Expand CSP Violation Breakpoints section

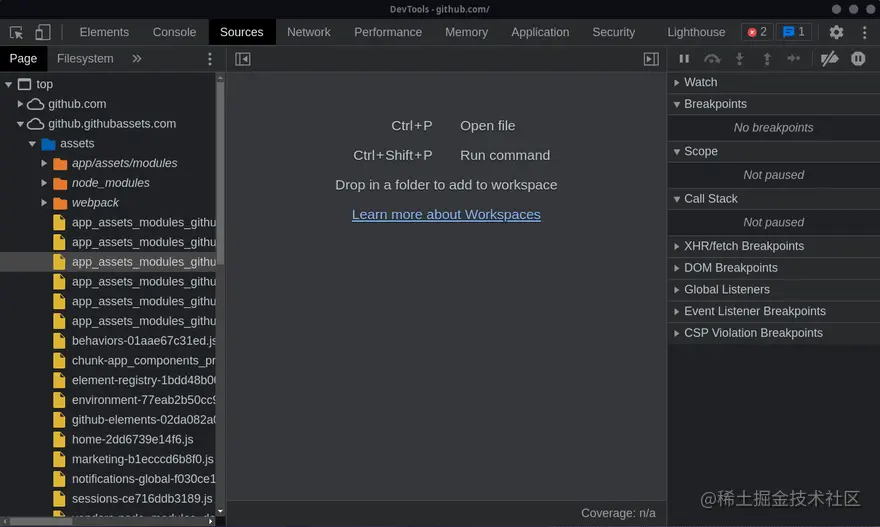pyautogui.click(x=773, y=333)
